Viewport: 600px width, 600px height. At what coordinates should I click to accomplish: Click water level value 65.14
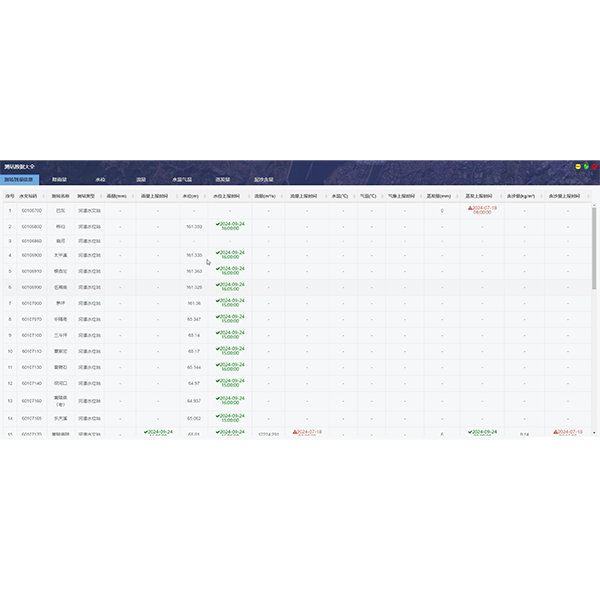coord(194,336)
